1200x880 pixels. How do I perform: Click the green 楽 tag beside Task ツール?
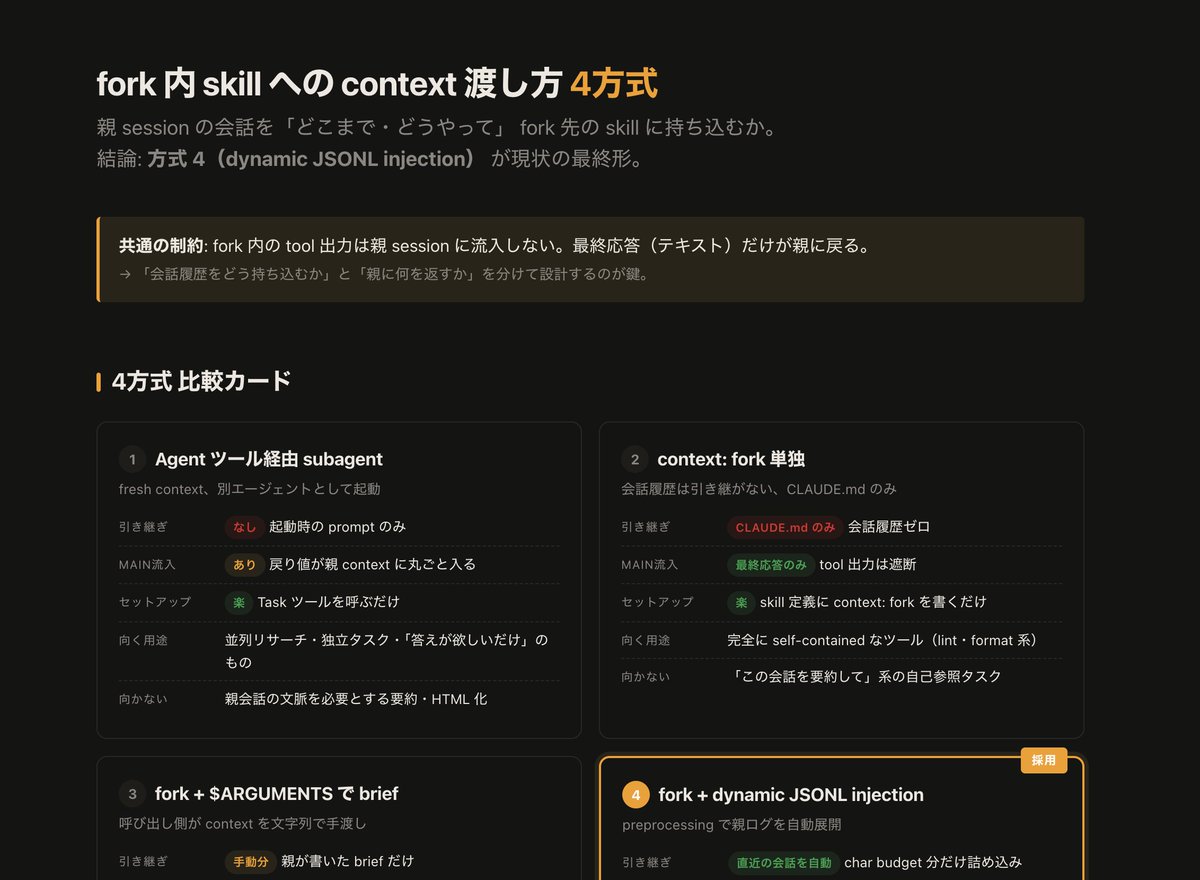pyautogui.click(x=238, y=603)
